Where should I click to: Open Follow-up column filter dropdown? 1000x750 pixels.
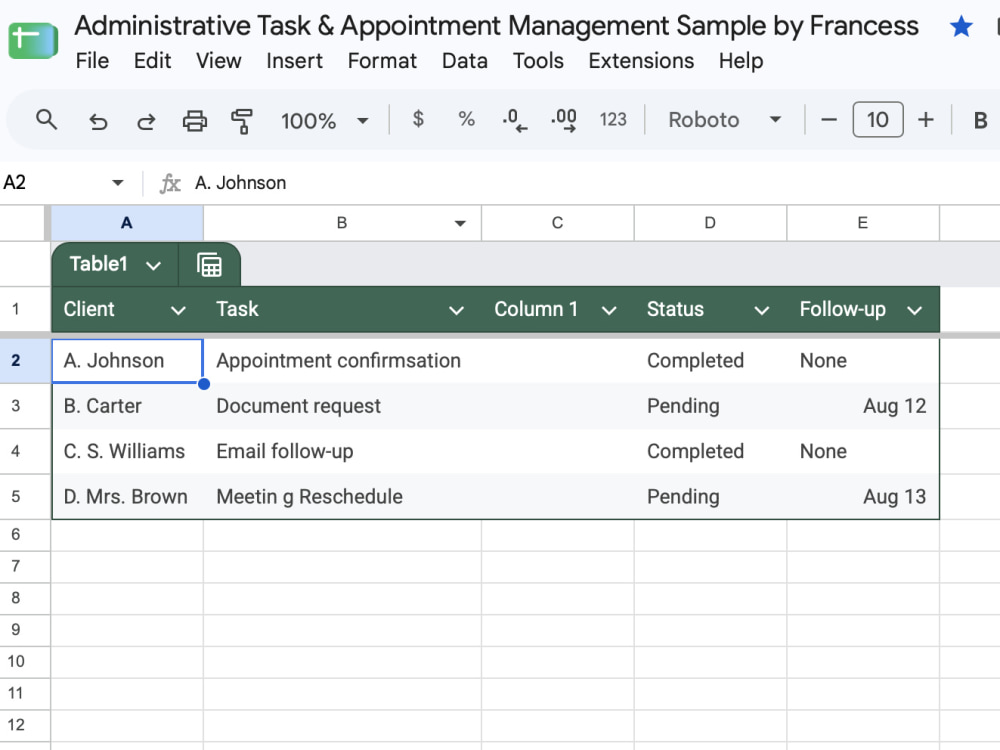click(x=915, y=311)
